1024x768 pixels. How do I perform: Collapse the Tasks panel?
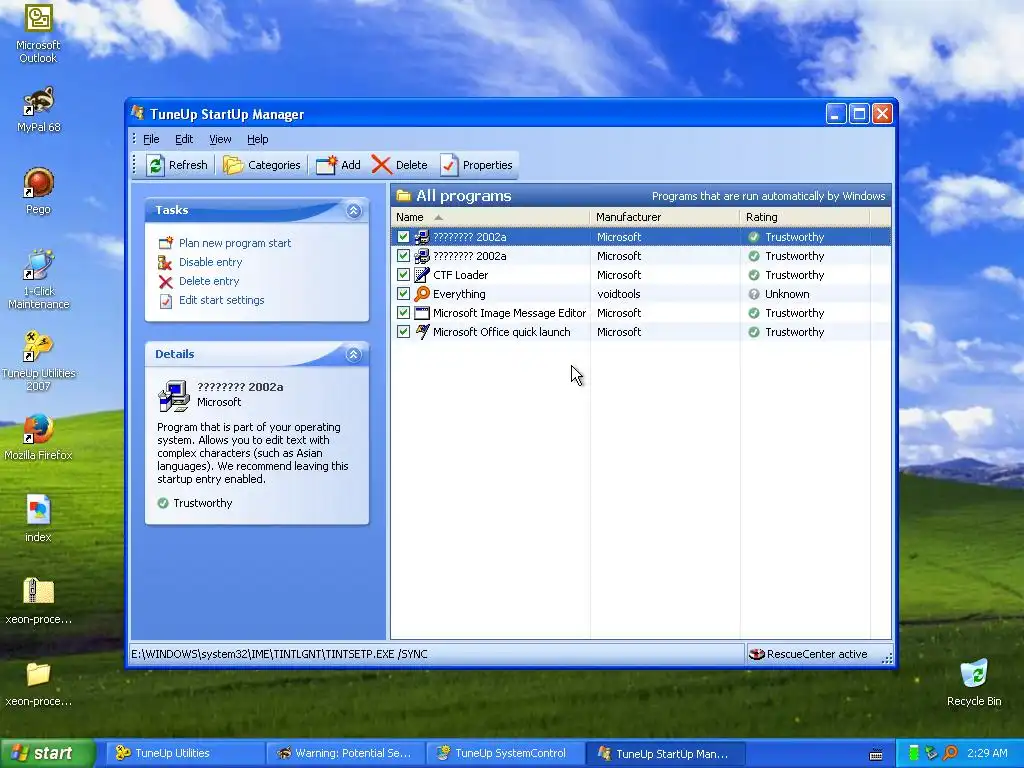pos(353,210)
